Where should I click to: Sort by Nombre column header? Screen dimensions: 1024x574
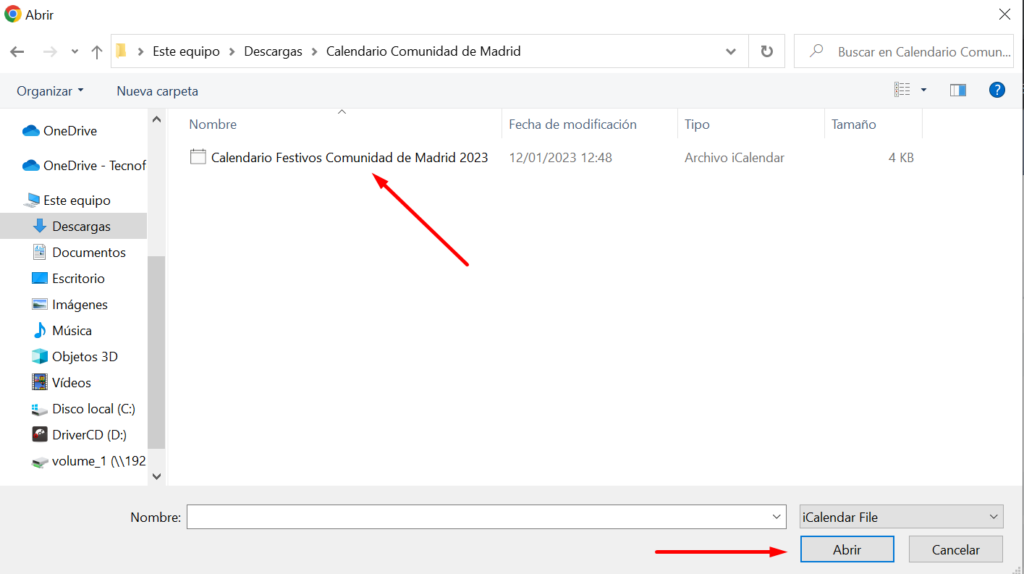213,124
